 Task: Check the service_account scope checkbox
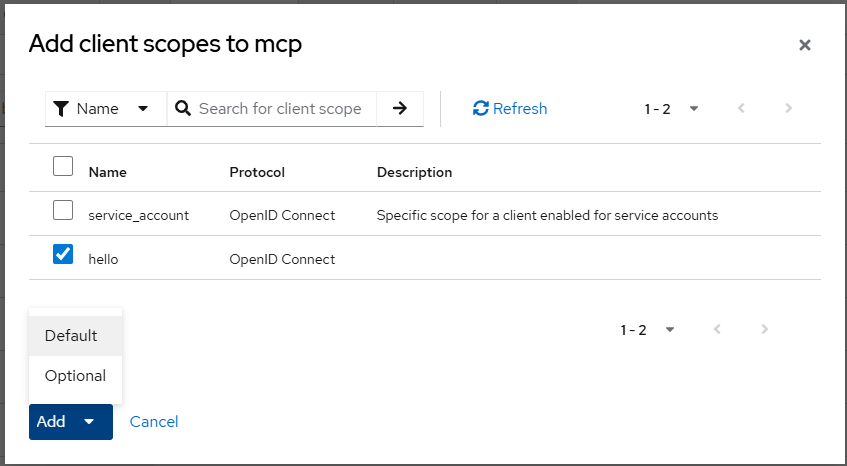[63, 210]
